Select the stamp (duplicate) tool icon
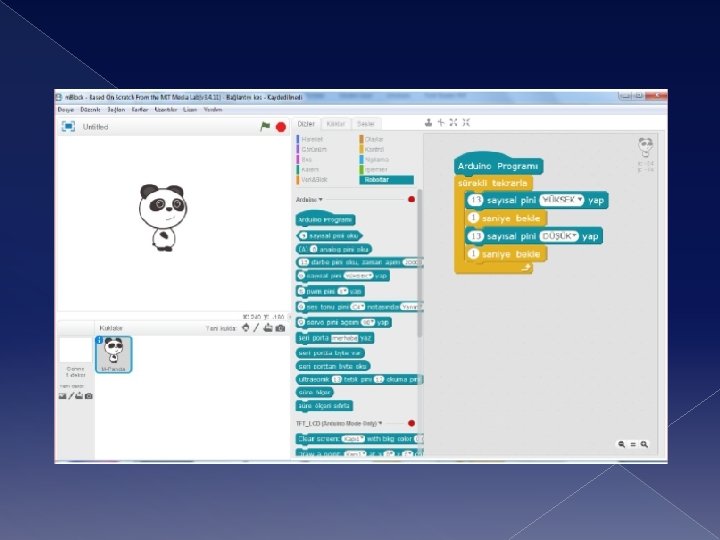Image resolution: width=720 pixels, height=540 pixels. 428,122
